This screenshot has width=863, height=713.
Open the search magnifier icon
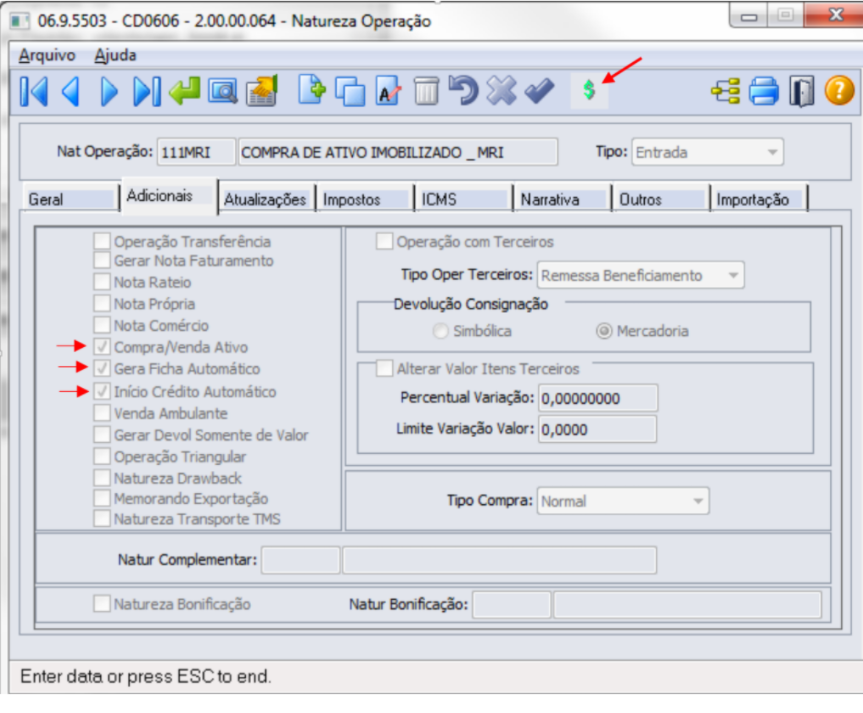[x=222, y=91]
